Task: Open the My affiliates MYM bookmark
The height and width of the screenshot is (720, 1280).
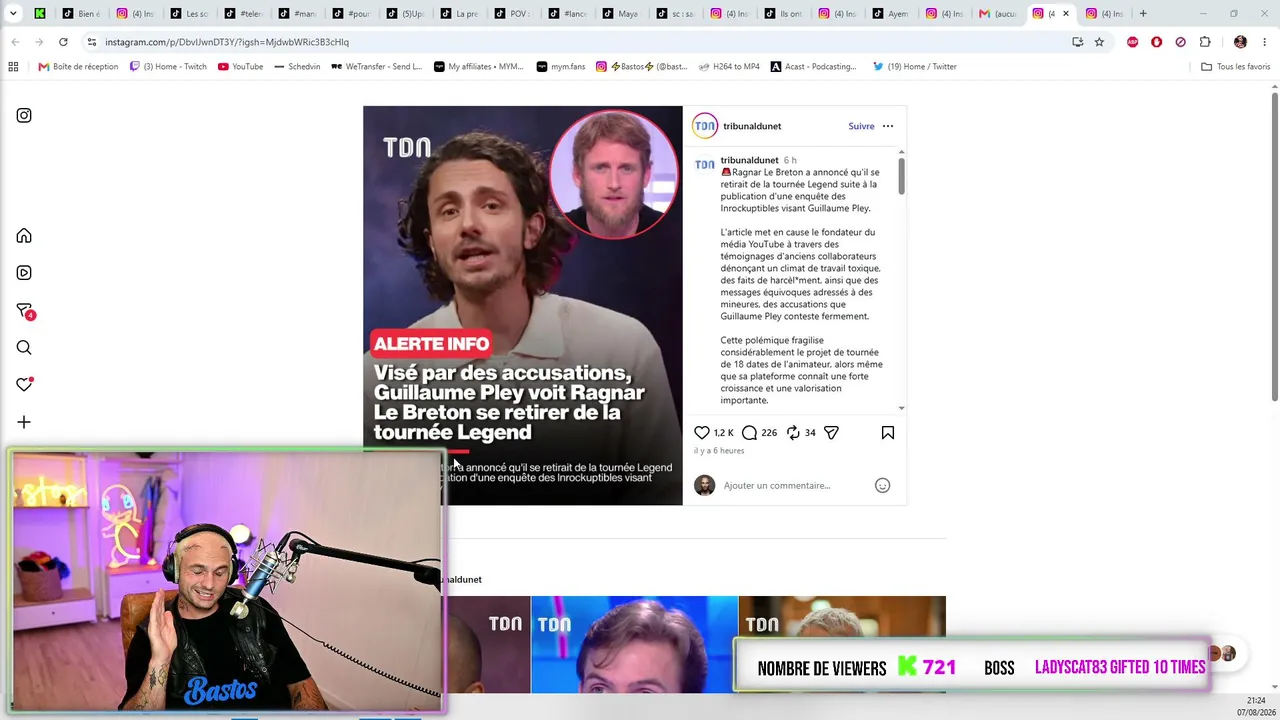Action: pyautogui.click(x=478, y=67)
